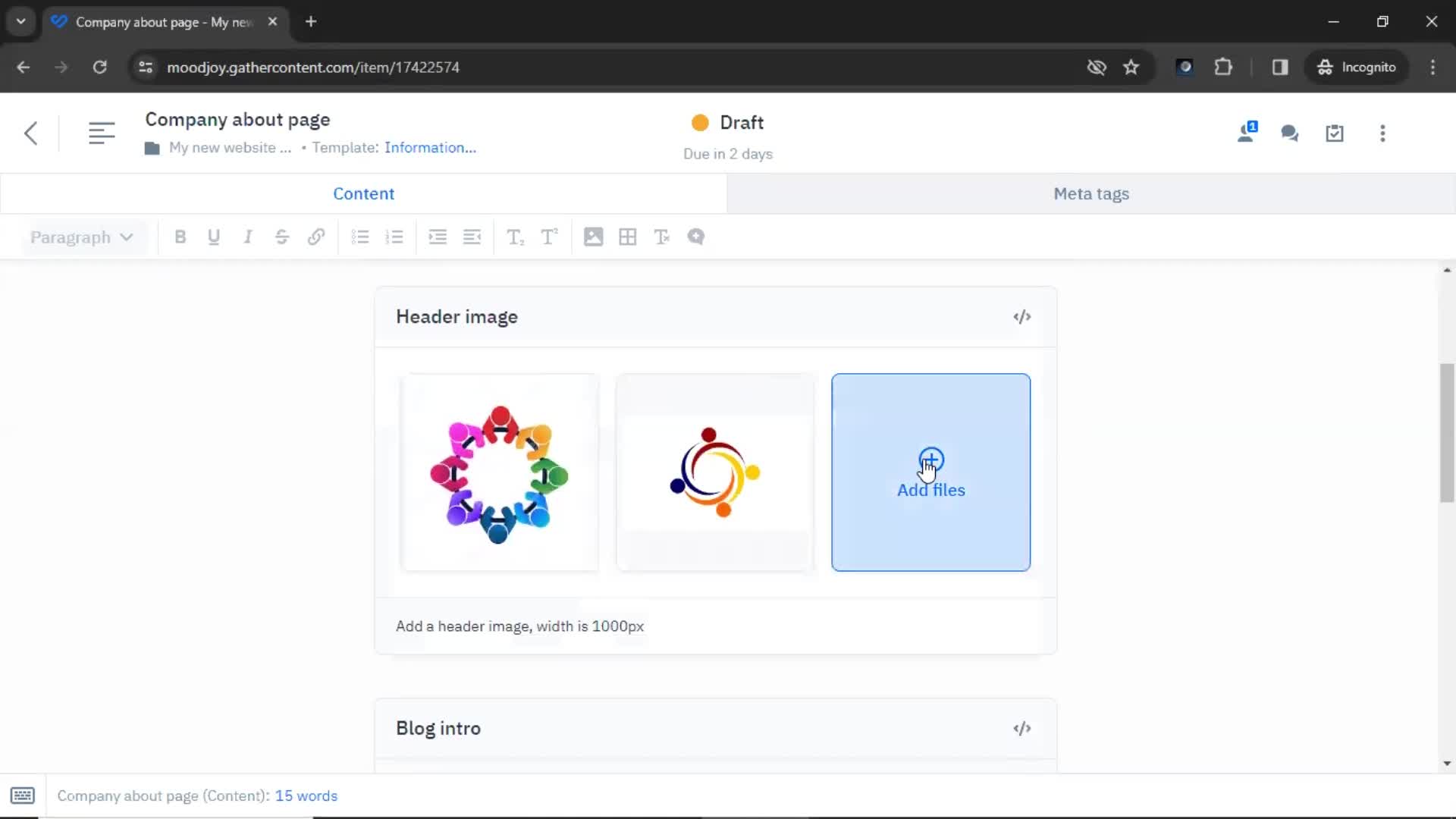This screenshot has height=819, width=1456.
Task: Click the unordered list icon
Action: click(x=360, y=237)
